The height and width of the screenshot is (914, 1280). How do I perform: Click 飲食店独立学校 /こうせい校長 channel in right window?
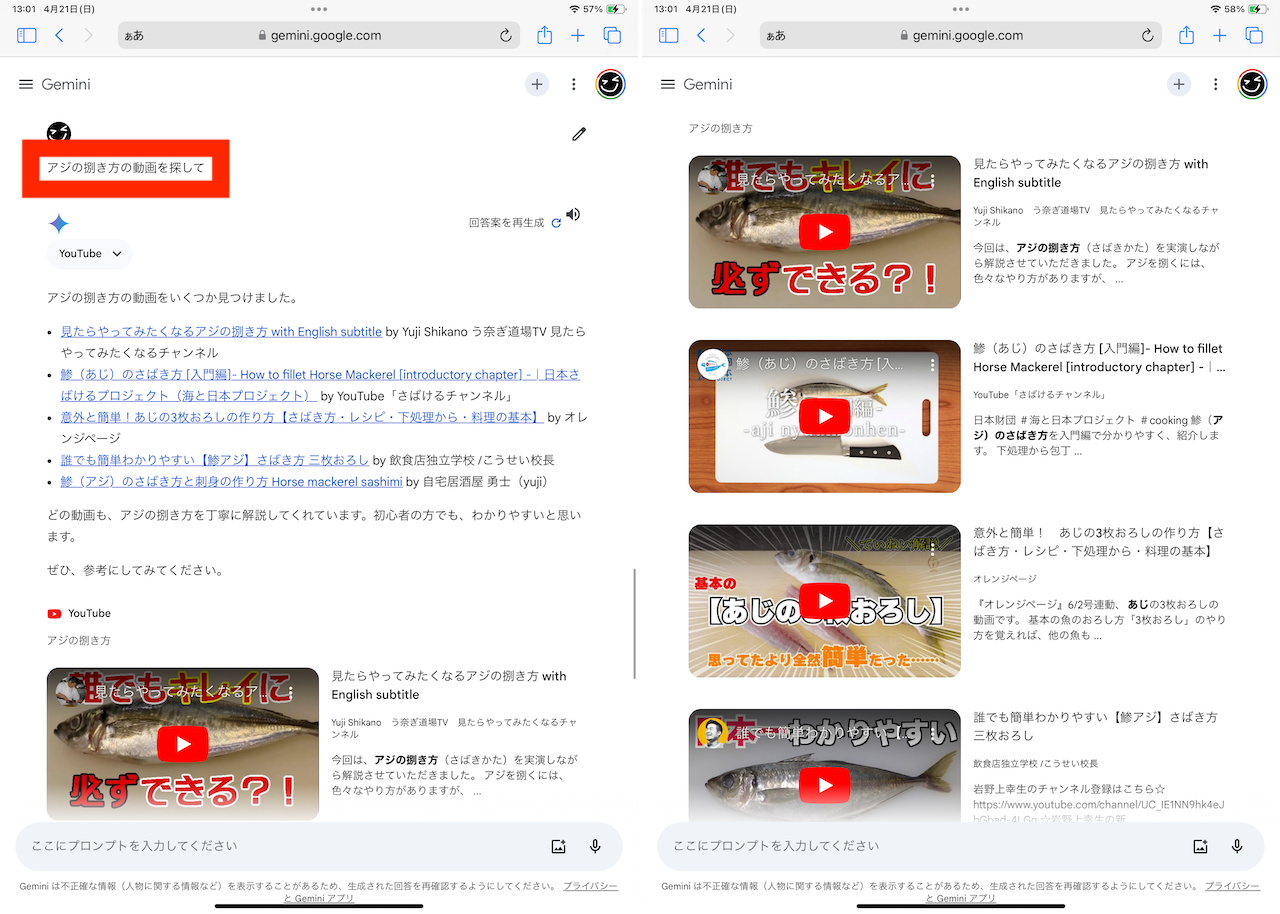[x=1035, y=763]
